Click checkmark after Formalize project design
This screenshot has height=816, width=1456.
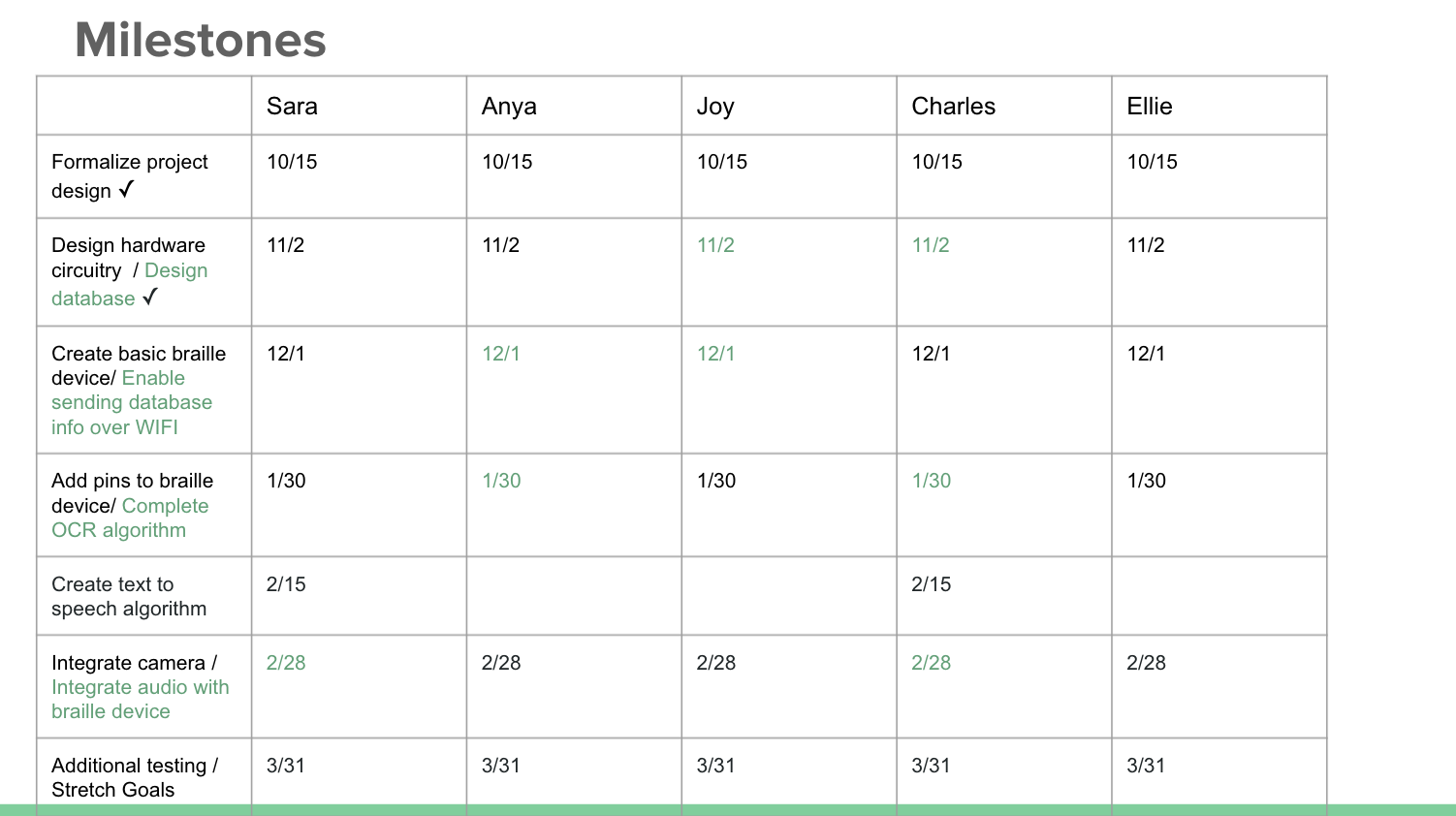click(x=126, y=189)
